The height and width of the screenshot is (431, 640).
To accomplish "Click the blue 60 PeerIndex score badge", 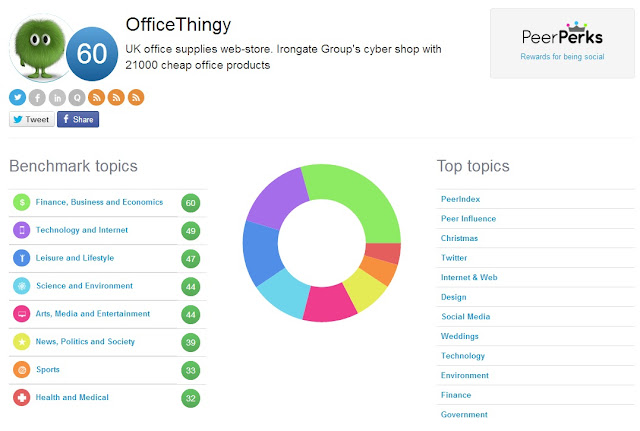I will (x=92, y=53).
